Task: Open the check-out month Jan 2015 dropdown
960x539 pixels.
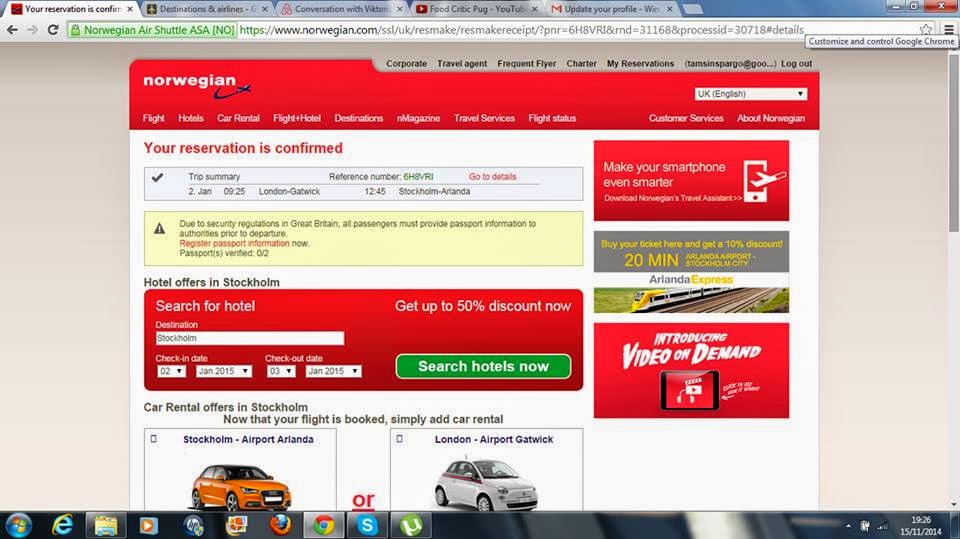Action: [x=333, y=371]
